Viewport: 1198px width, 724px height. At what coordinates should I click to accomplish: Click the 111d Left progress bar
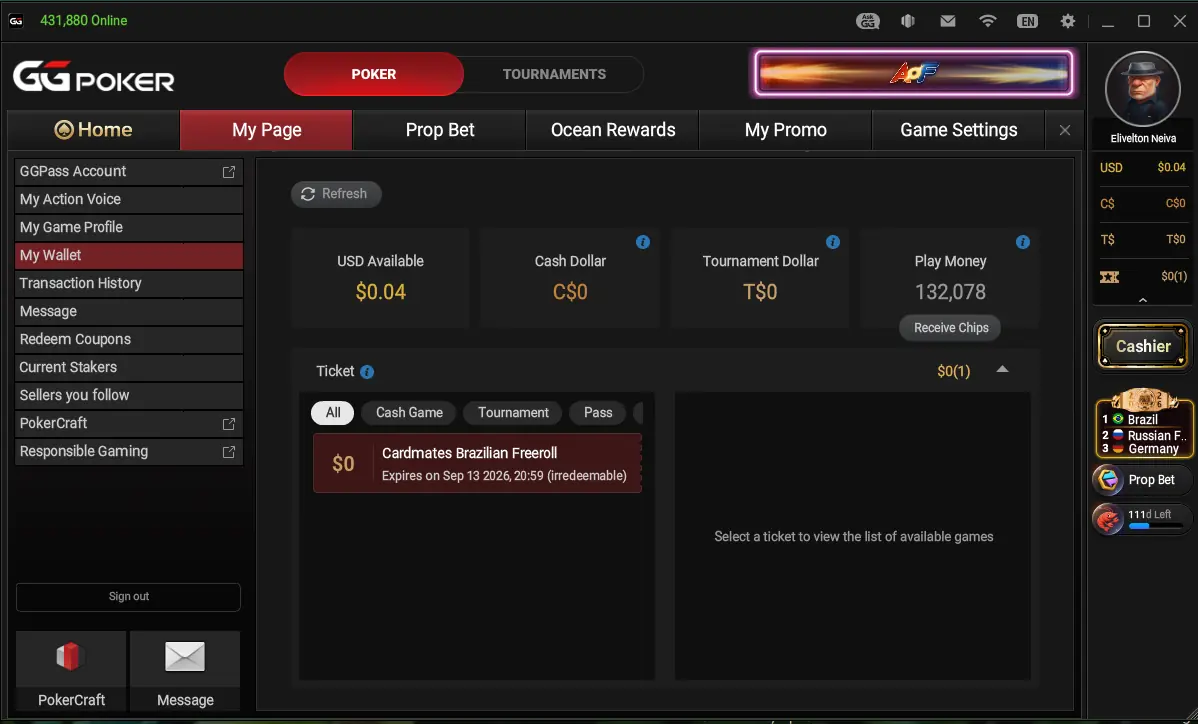pyautogui.click(x=1156, y=526)
